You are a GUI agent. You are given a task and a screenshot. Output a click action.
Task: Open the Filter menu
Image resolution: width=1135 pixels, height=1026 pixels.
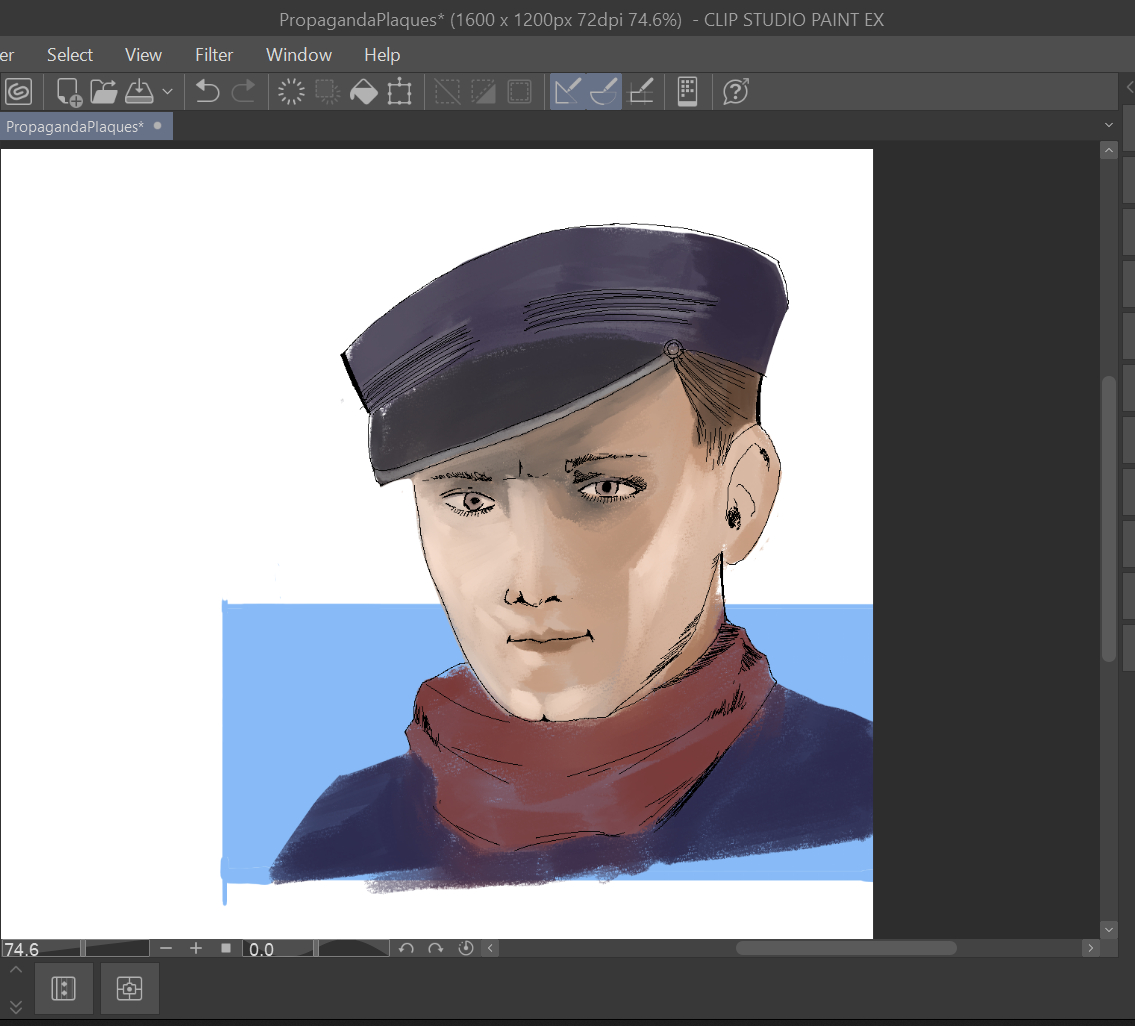point(214,55)
